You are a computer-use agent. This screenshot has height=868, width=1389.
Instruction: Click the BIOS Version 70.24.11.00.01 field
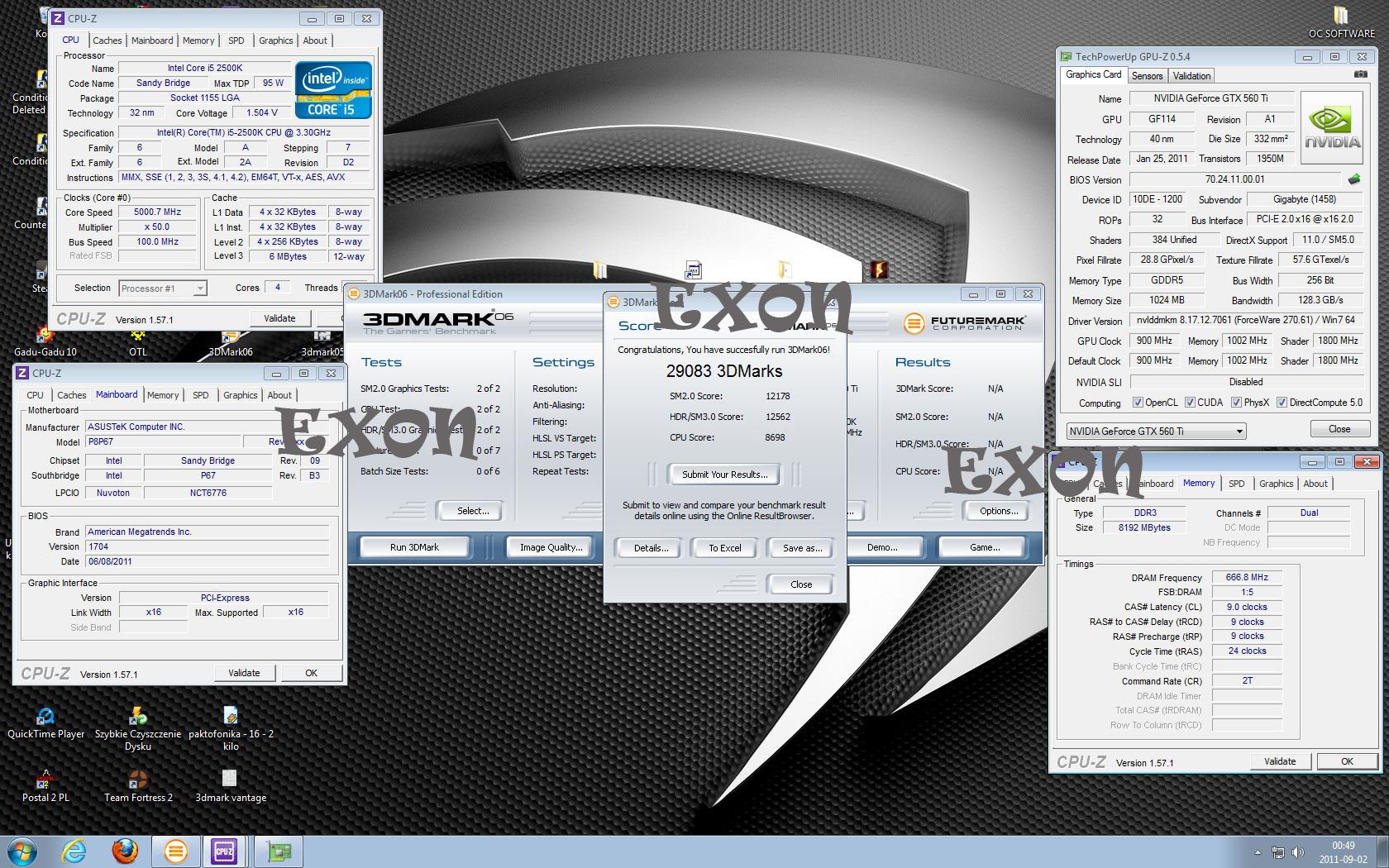click(1235, 179)
